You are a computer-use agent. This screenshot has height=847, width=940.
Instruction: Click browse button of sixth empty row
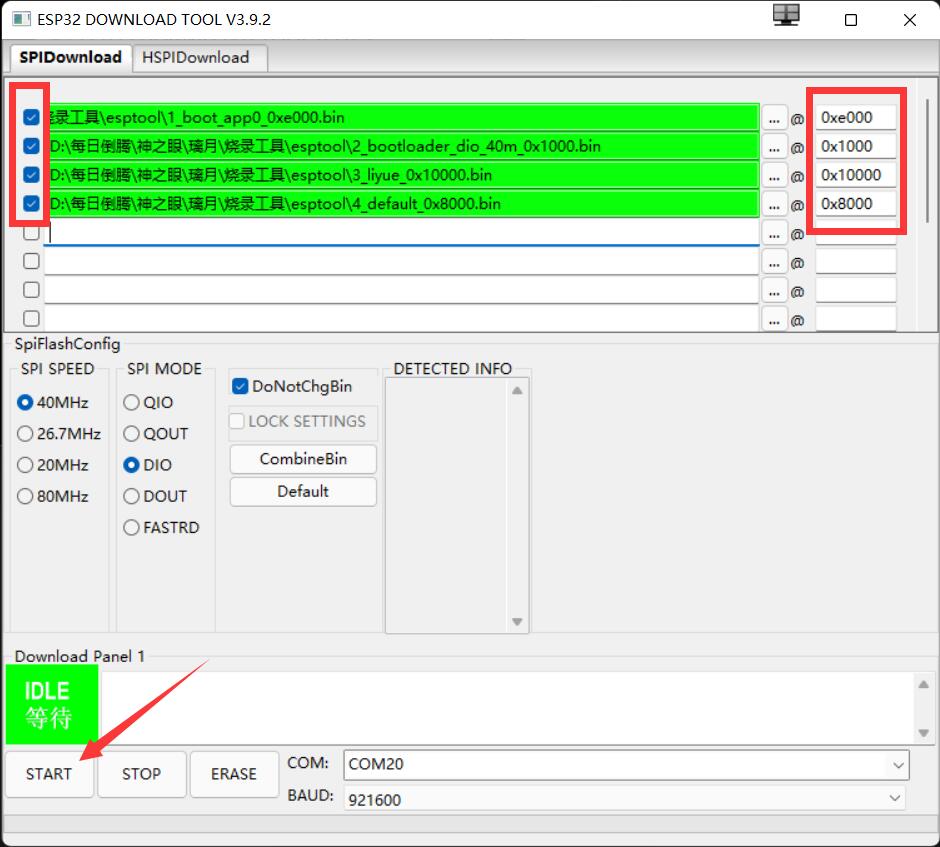tap(775, 261)
